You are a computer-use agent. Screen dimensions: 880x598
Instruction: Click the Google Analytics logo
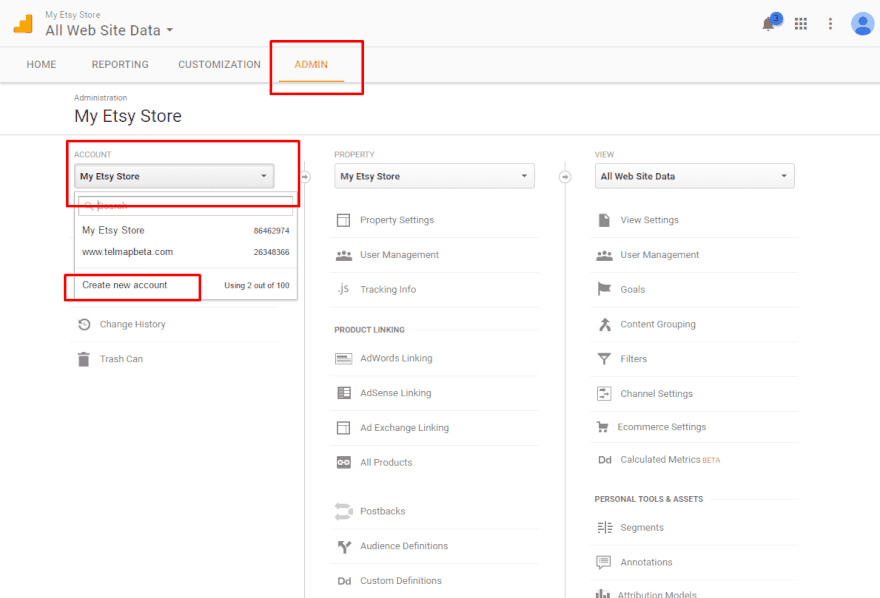click(23, 24)
